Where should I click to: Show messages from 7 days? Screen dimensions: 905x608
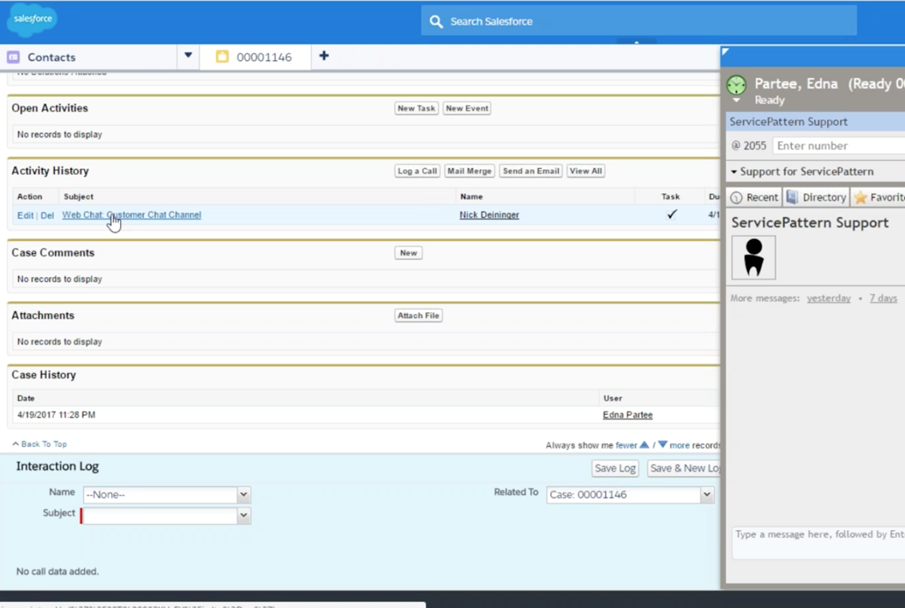pyautogui.click(x=883, y=298)
